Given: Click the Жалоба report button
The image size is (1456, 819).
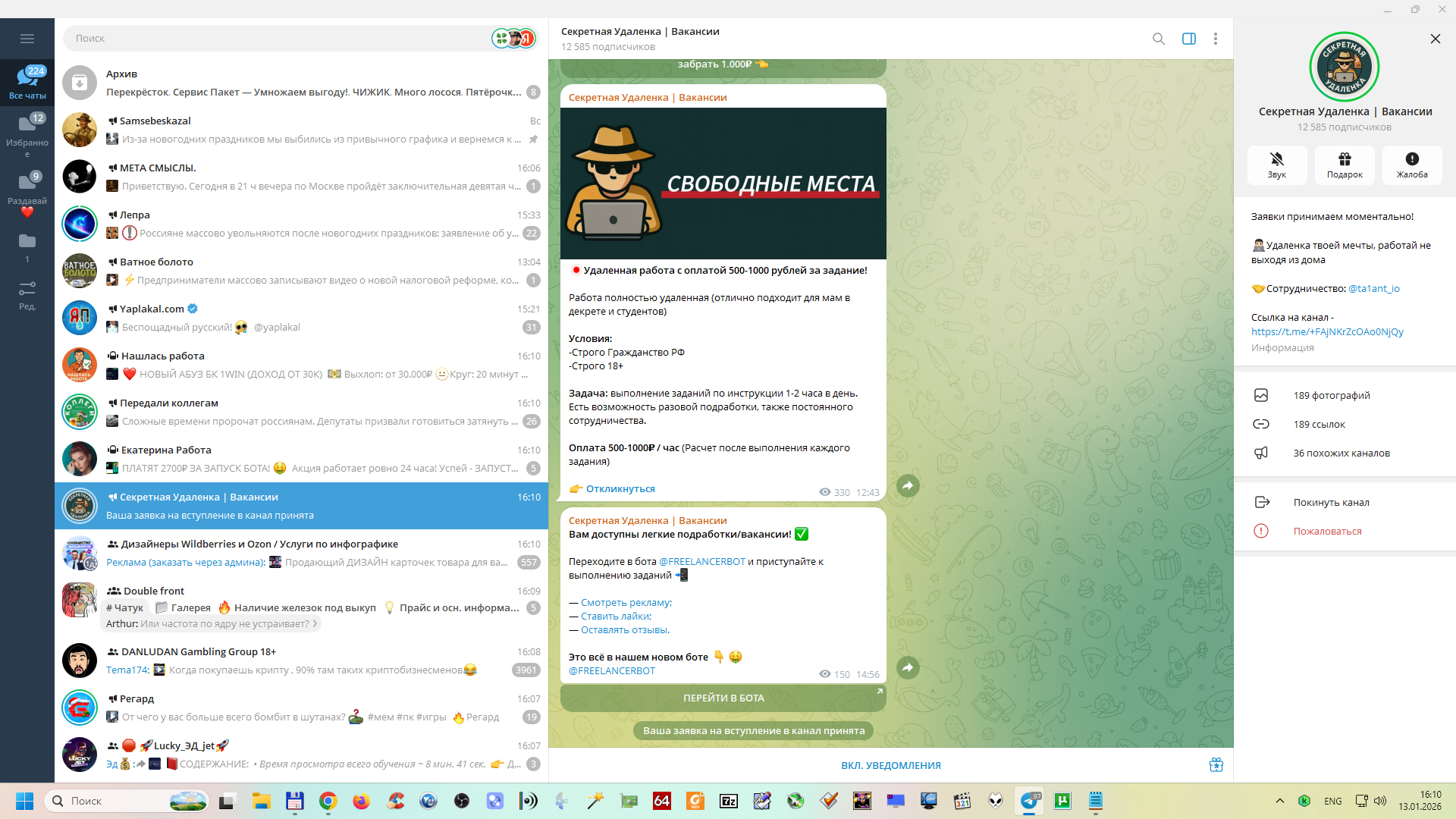Looking at the screenshot, I should tap(1411, 165).
